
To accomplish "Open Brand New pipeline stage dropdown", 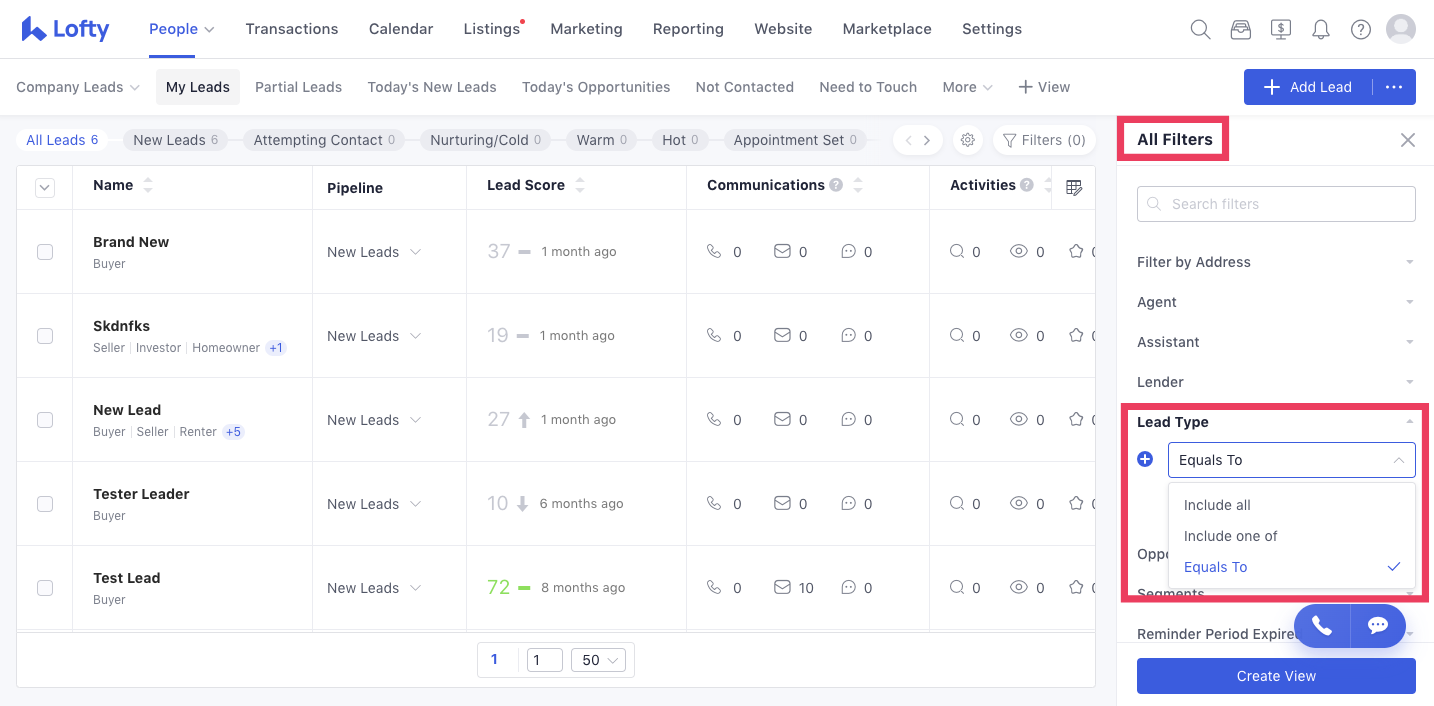I will point(374,252).
